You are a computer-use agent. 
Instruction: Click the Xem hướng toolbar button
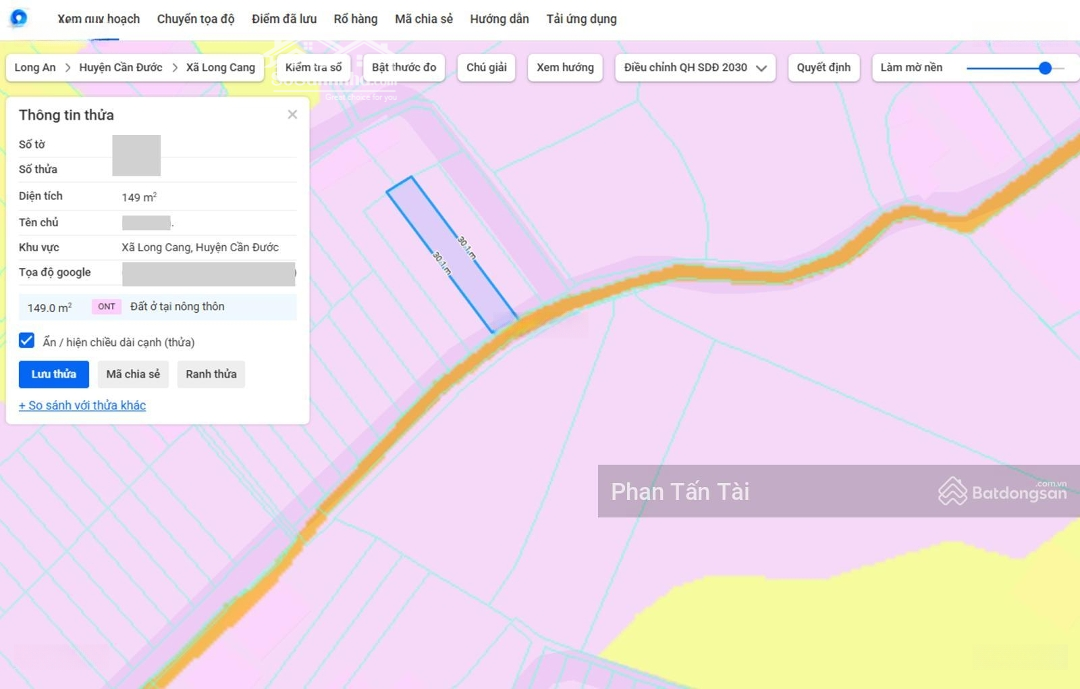(x=565, y=68)
